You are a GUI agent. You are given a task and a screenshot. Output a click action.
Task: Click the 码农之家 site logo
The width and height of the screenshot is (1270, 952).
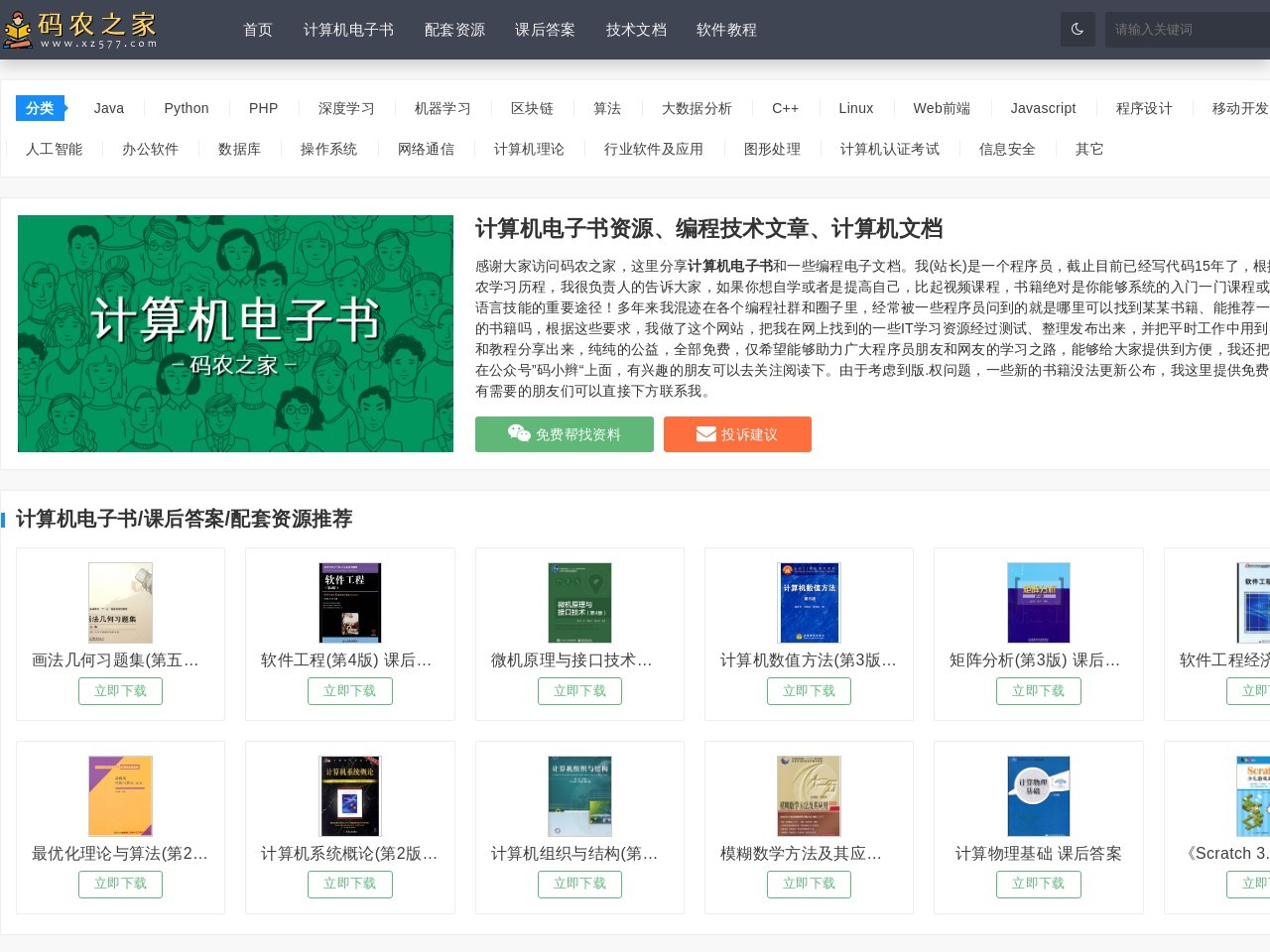click(x=81, y=30)
